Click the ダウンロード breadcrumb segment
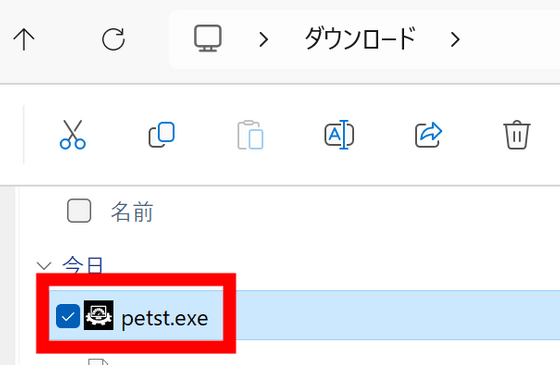Viewport: 560px width, 365px height. [360, 39]
